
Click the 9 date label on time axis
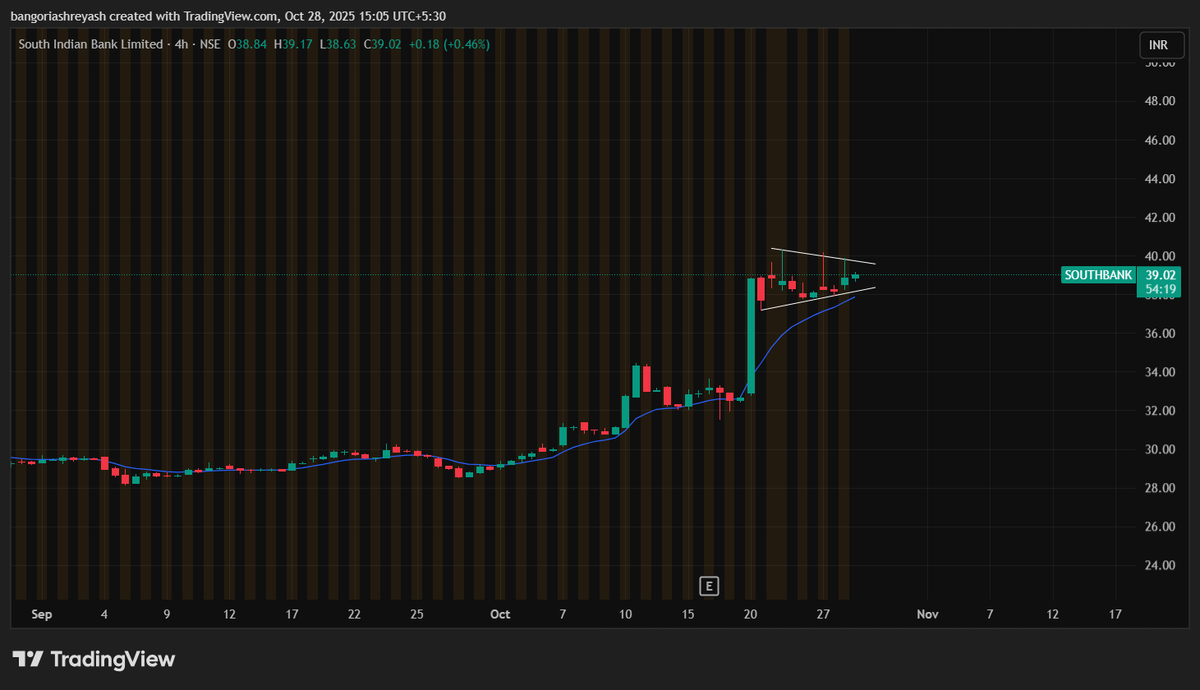(x=167, y=614)
